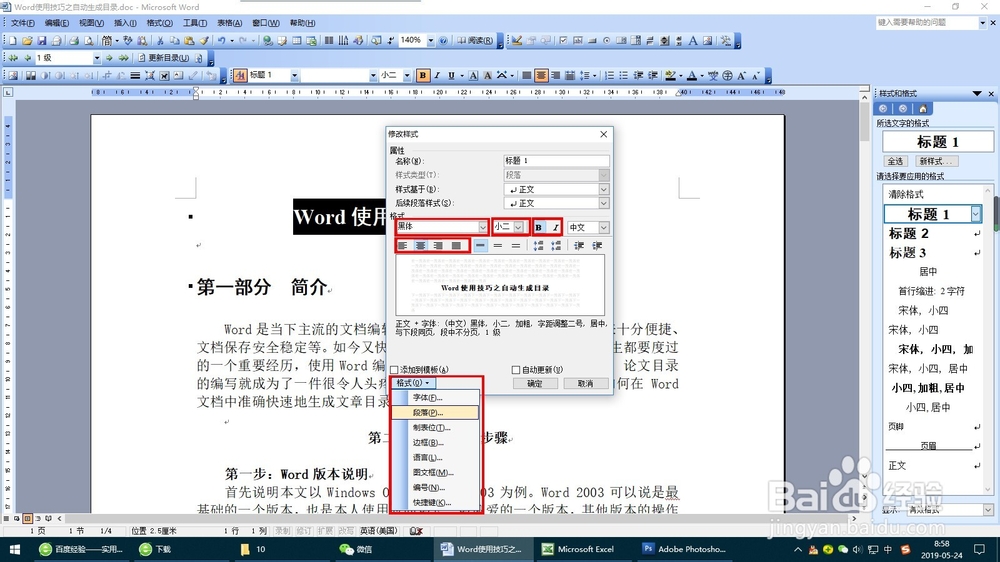This screenshot has height=562, width=1000.
Task: Click the bullet list icon
Action: click(x=624, y=75)
